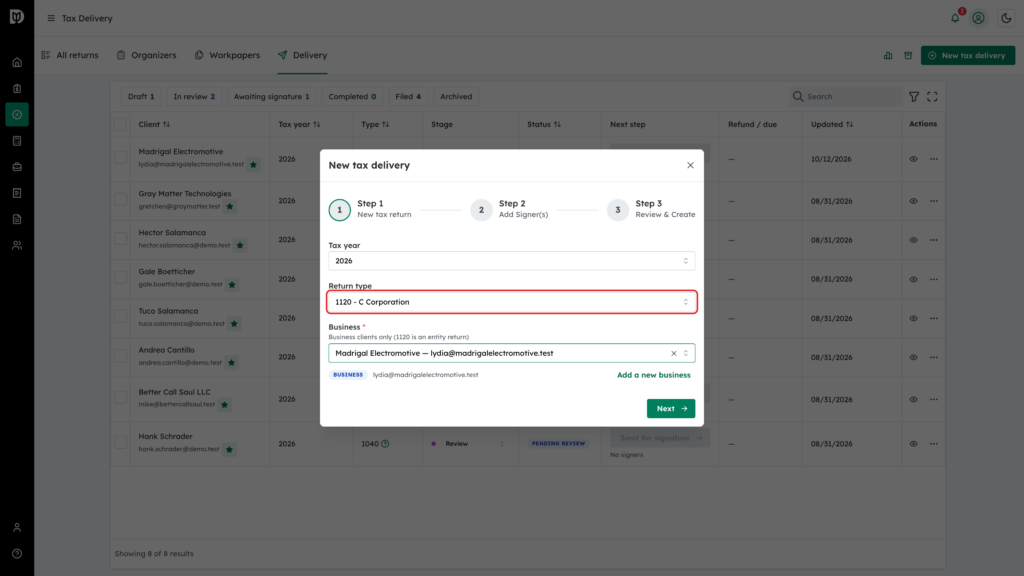Viewport: 1024px width, 576px height.
Task: Click the star beside Gale Boetticher's email
Action: (232, 285)
